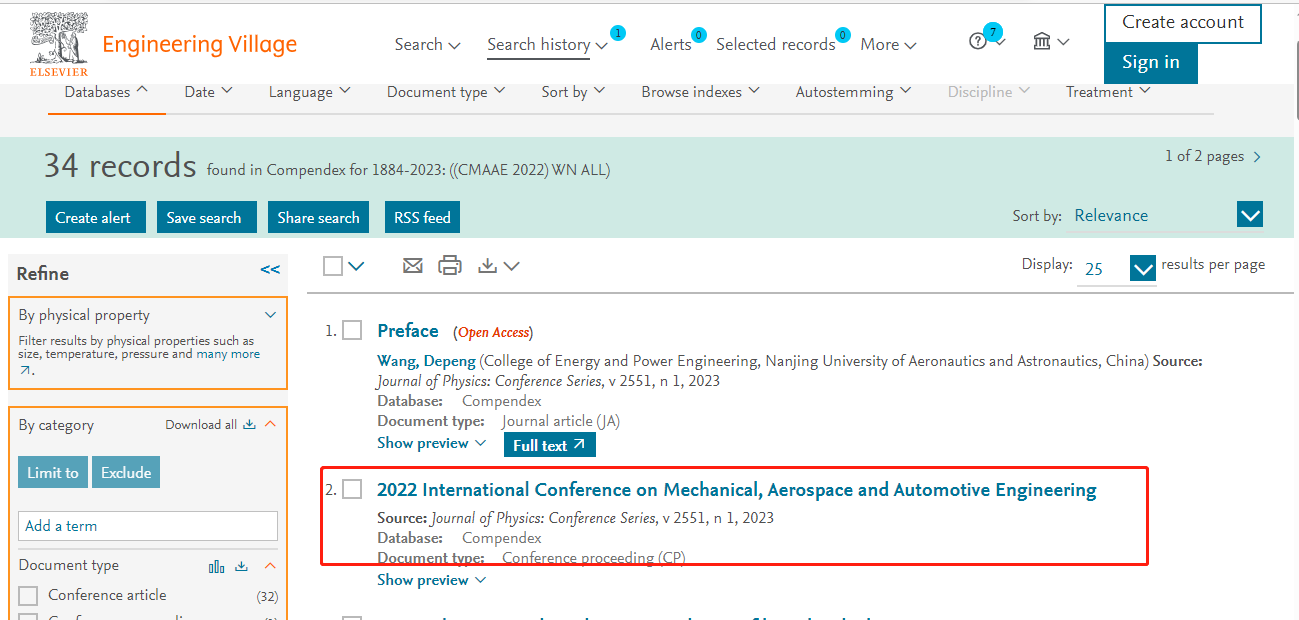
Task: Open Full text link for Preface
Action: click(549, 446)
